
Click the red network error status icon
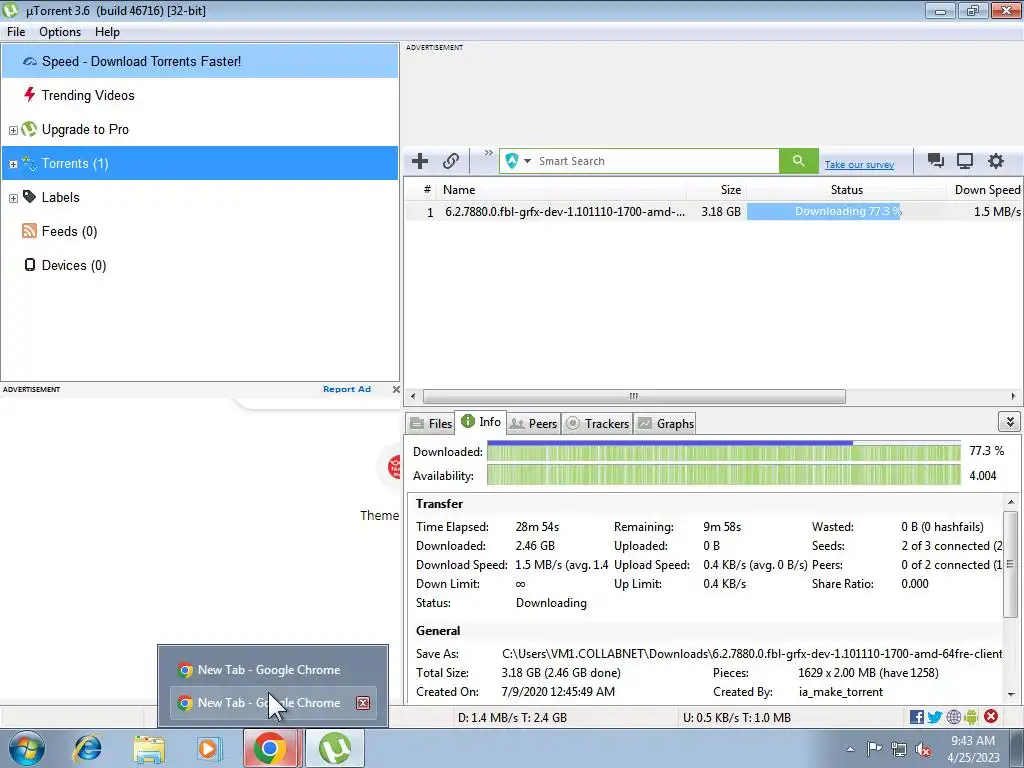(x=991, y=716)
